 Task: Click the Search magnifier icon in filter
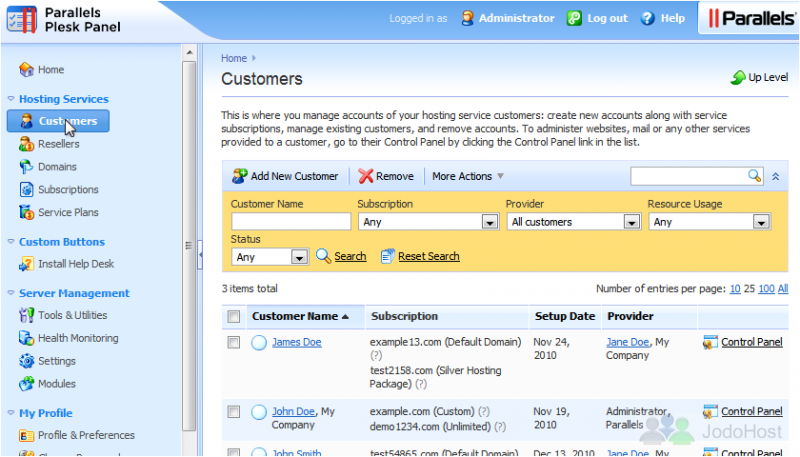tap(323, 256)
